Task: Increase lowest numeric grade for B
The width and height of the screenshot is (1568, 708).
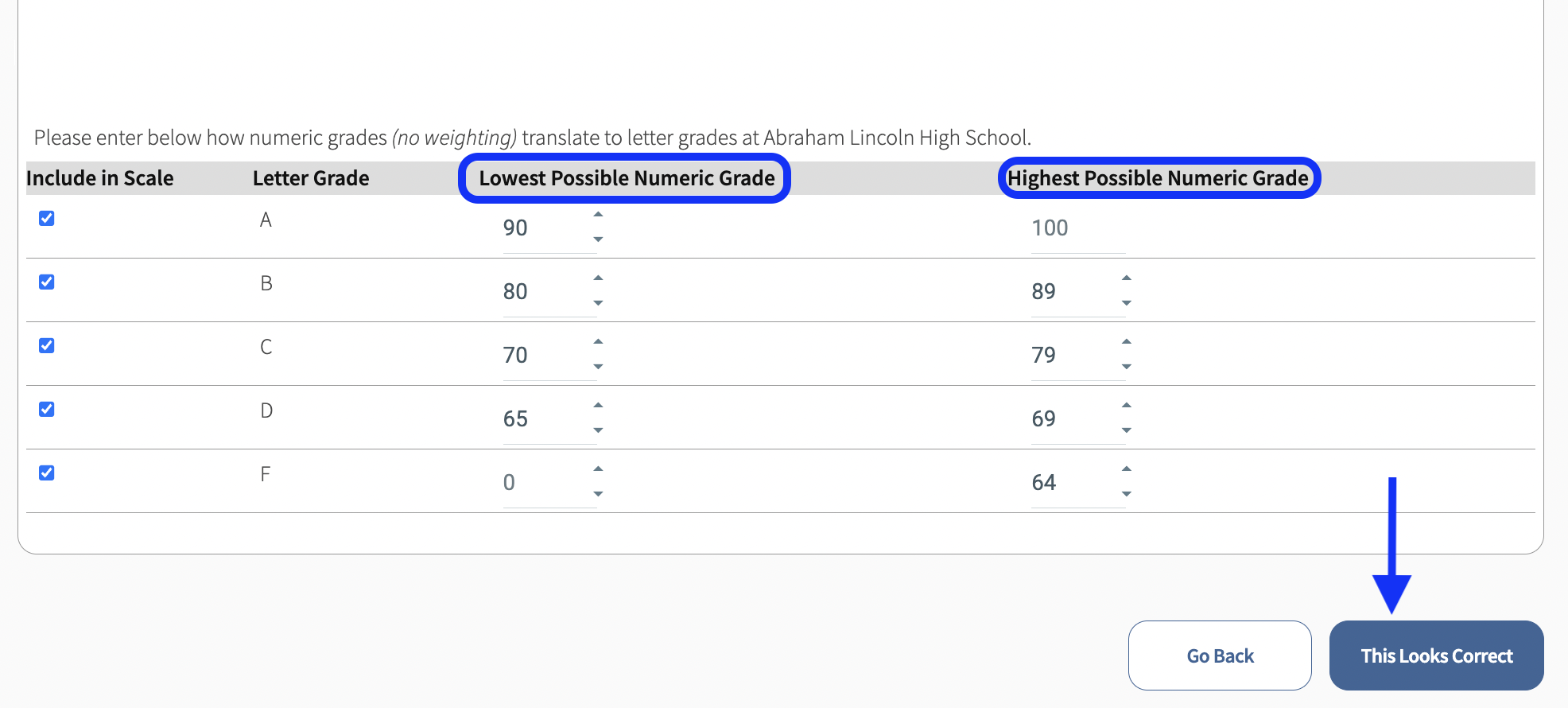Action: [598, 278]
